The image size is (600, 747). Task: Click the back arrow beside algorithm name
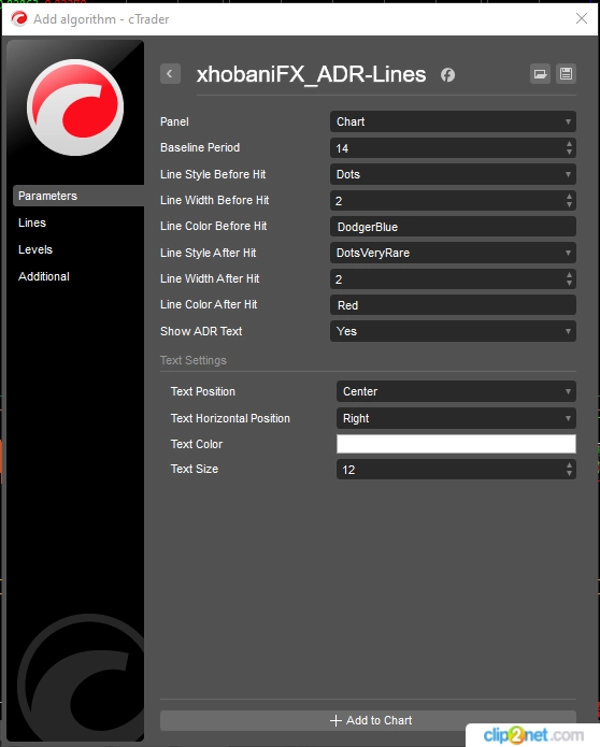(170, 74)
